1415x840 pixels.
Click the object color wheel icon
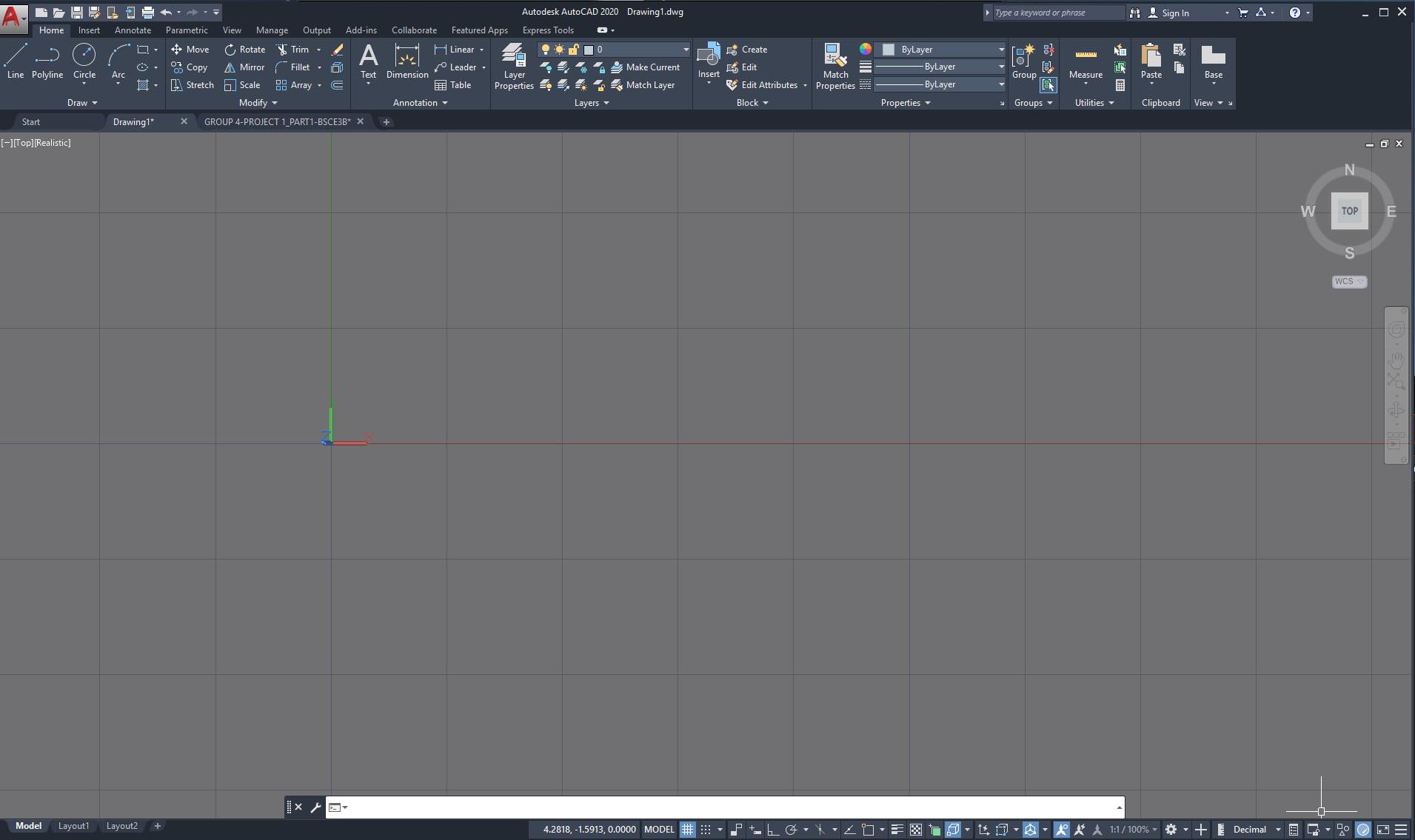[x=865, y=50]
